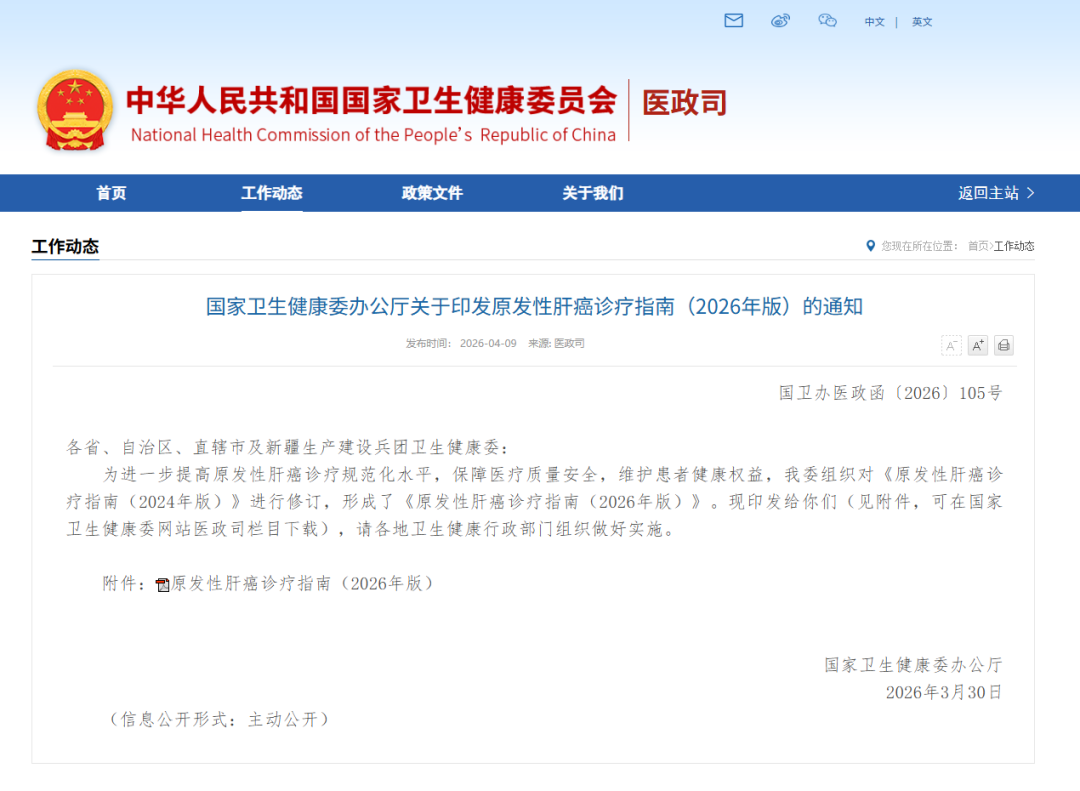Open the email envelope icon
The height and width of the screenshot is (791, 1080).
click(734, 21)
